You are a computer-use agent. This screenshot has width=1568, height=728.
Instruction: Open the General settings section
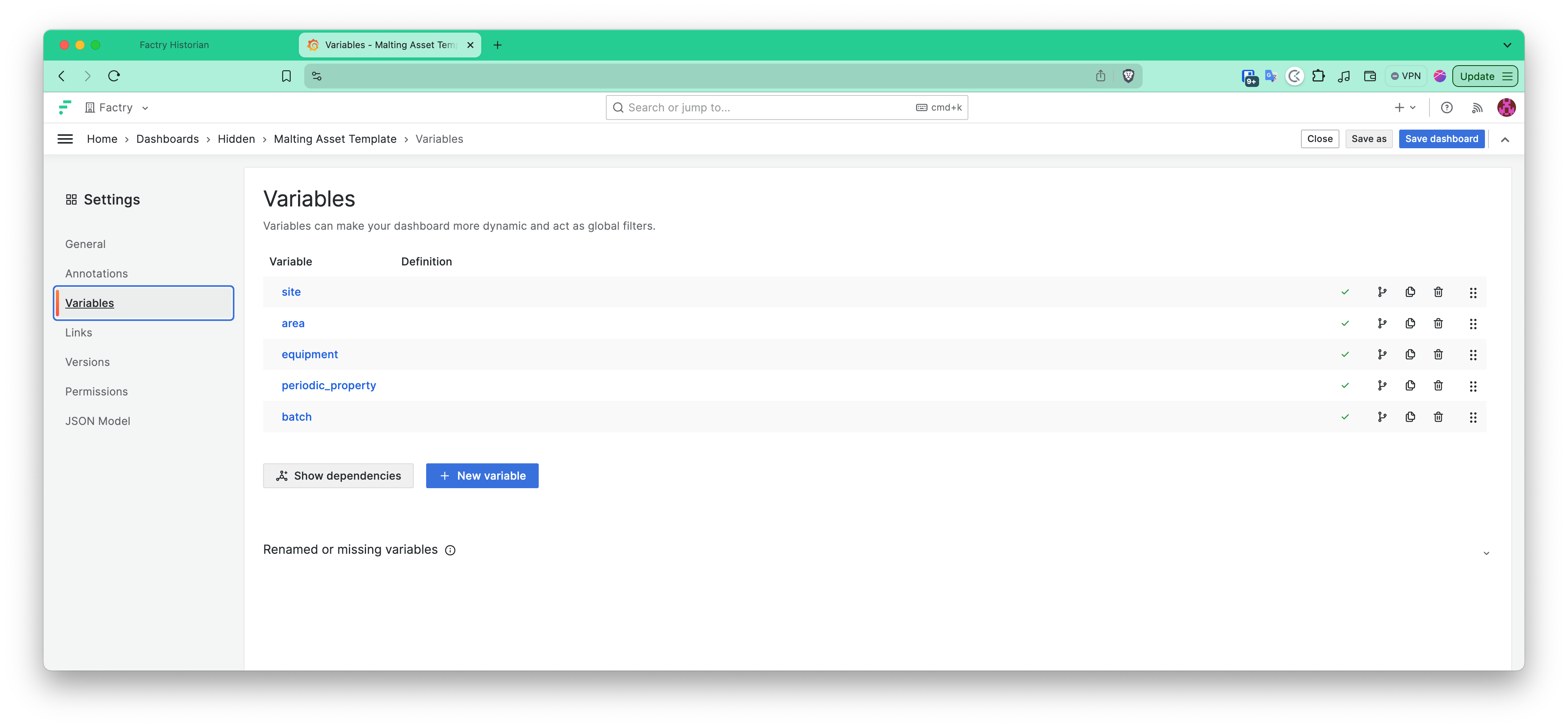(x=85, y=244)
